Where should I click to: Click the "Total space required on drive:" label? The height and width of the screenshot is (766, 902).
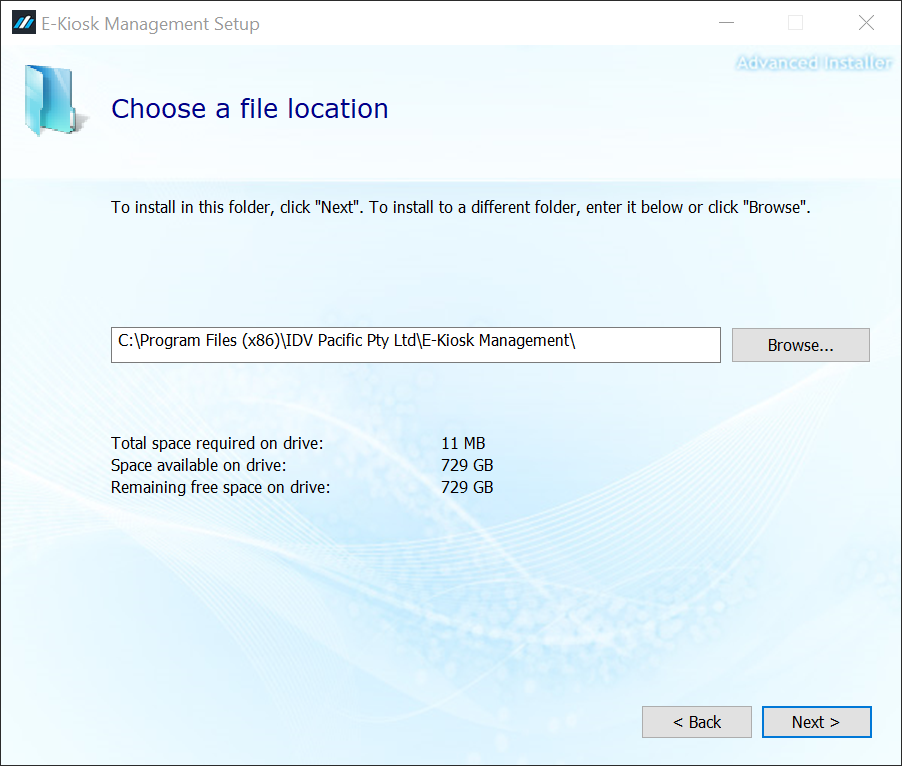217,443
